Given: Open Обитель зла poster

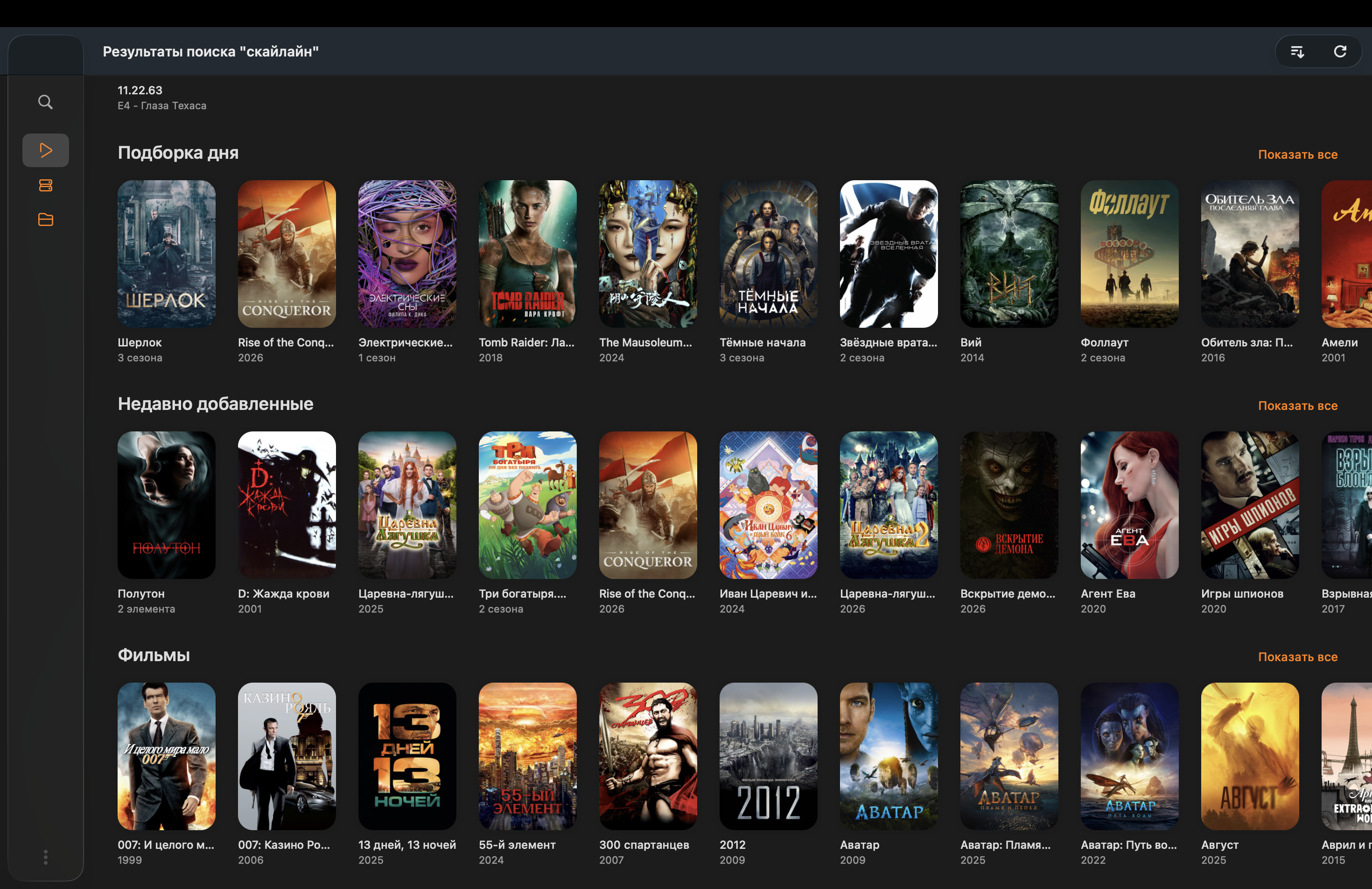Looking at the screenshot, I should (x=1250, y=254).
